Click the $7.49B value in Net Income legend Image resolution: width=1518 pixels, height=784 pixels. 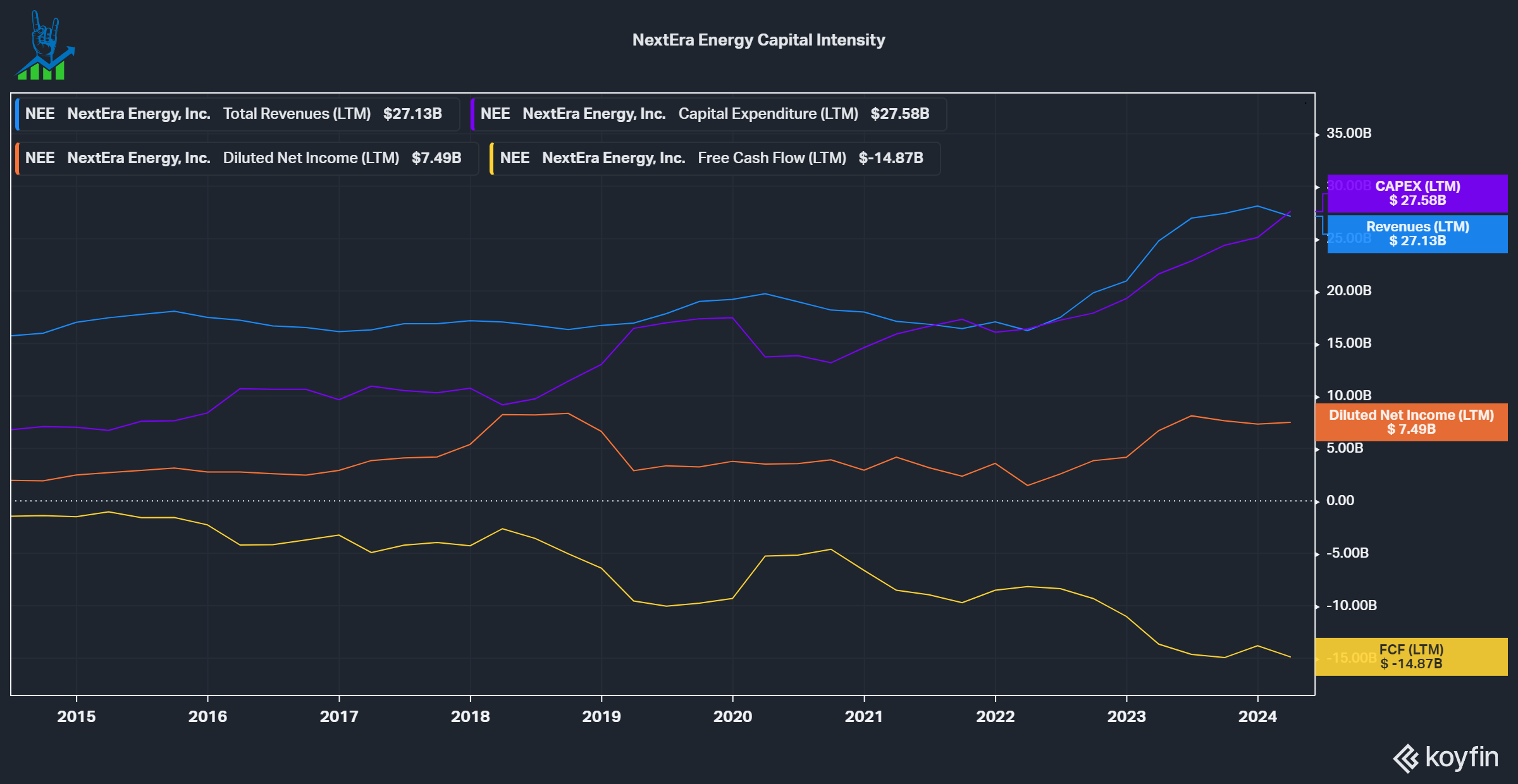tap(436, 158)
